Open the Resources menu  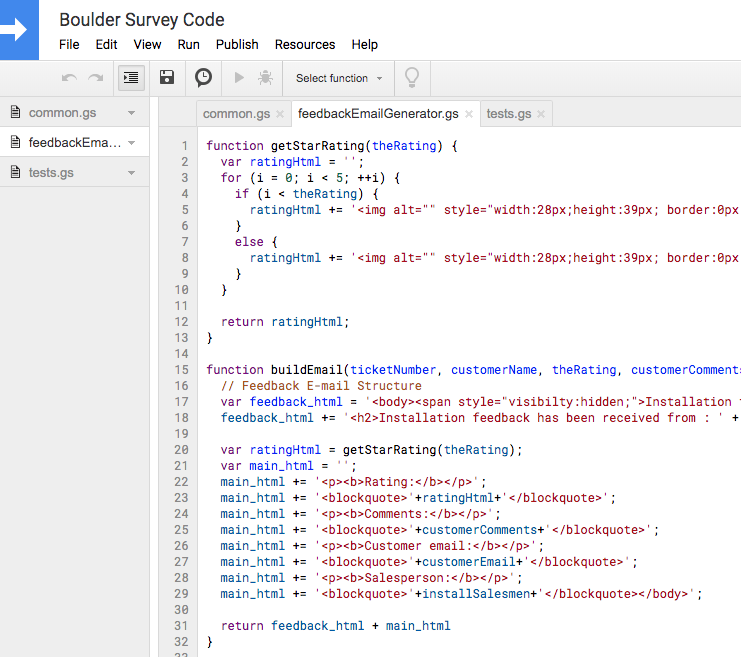(305, 45)
